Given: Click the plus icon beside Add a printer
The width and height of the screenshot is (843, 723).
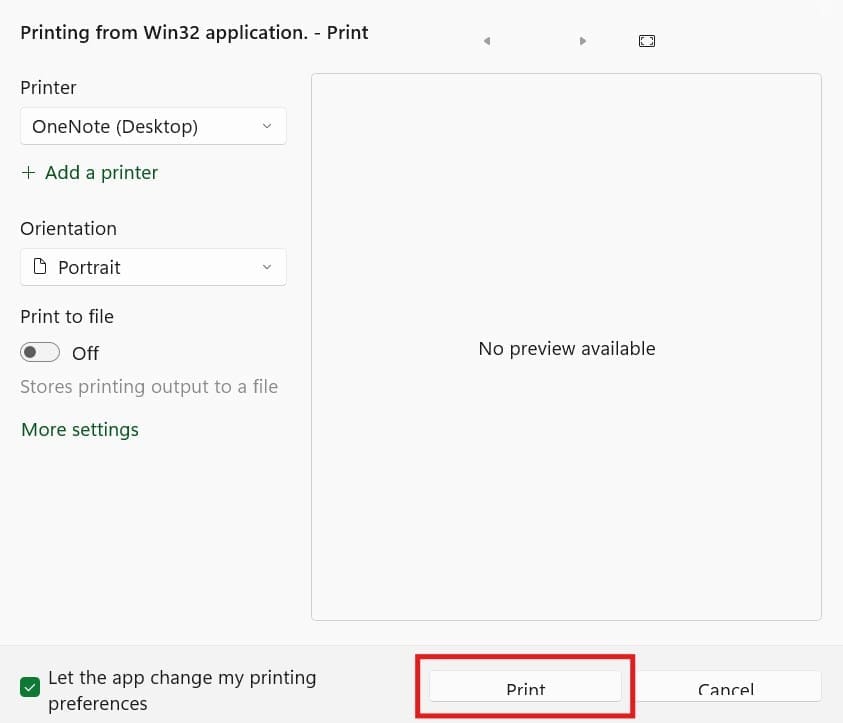Looking at the screenshot, I should click(x=28, y=173).
